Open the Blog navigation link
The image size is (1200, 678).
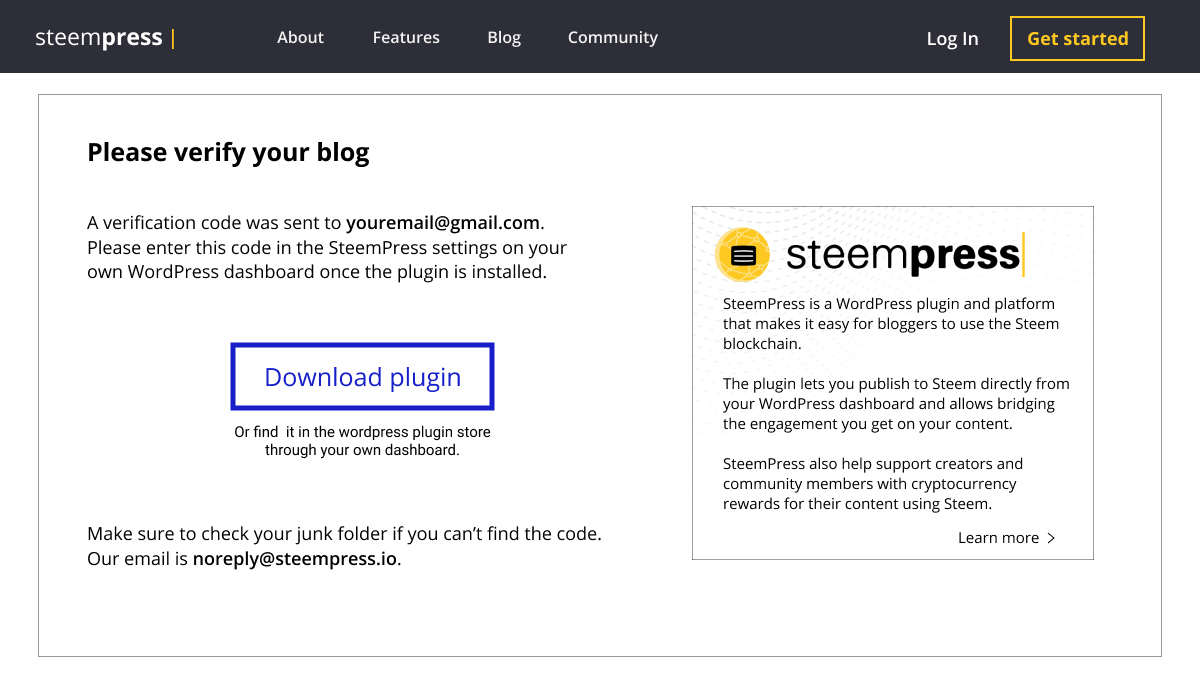click(x=504, y=37)
